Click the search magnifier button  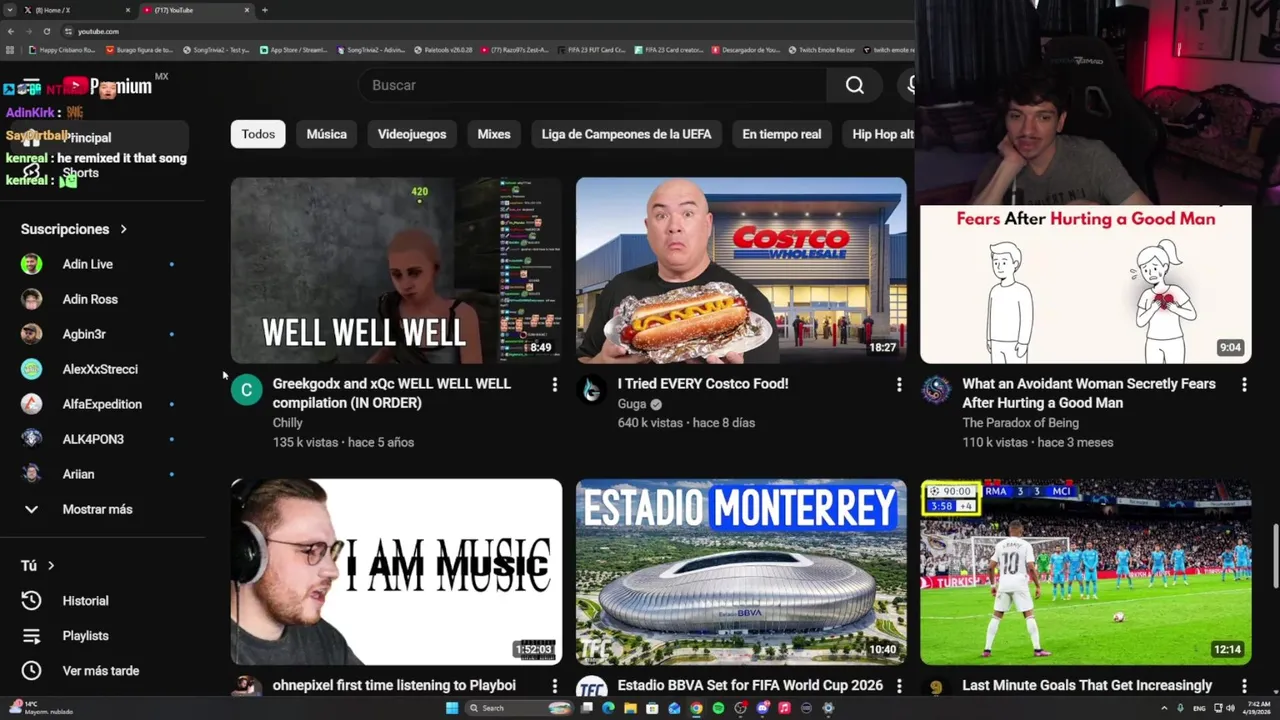[x=854, y=86]
